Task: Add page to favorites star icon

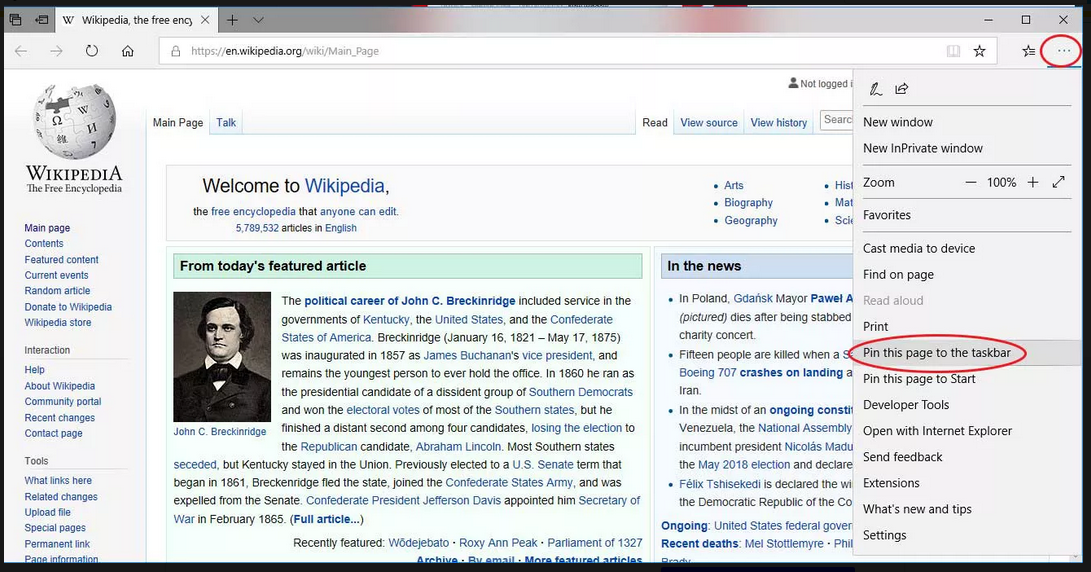Action: click(x=979, y=51)
